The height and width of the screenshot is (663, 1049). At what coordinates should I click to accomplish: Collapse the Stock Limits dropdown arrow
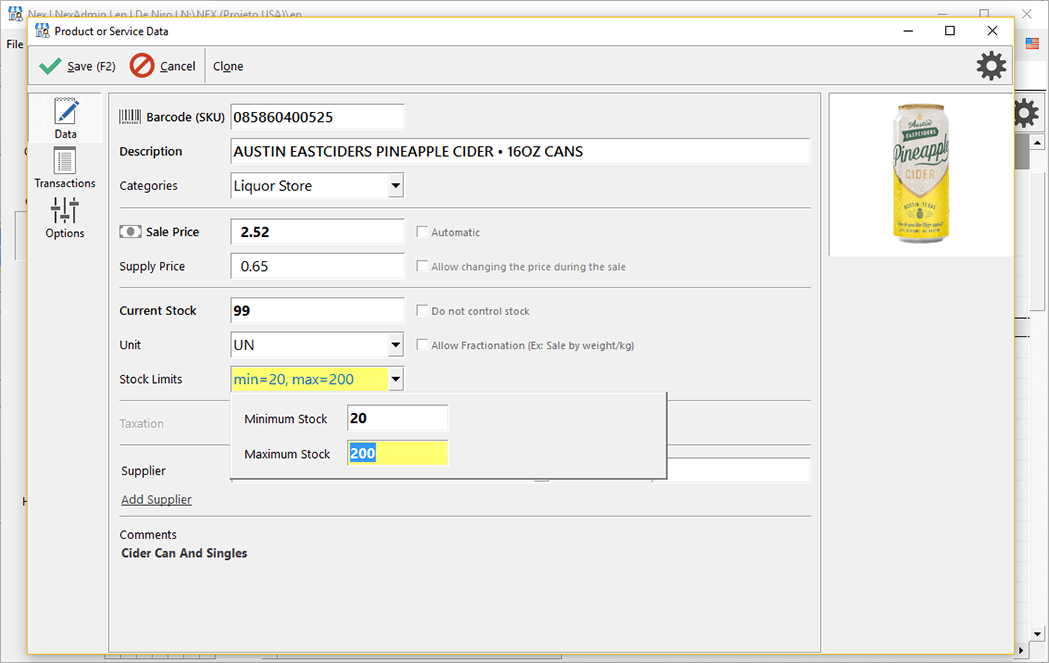[396, 379]
